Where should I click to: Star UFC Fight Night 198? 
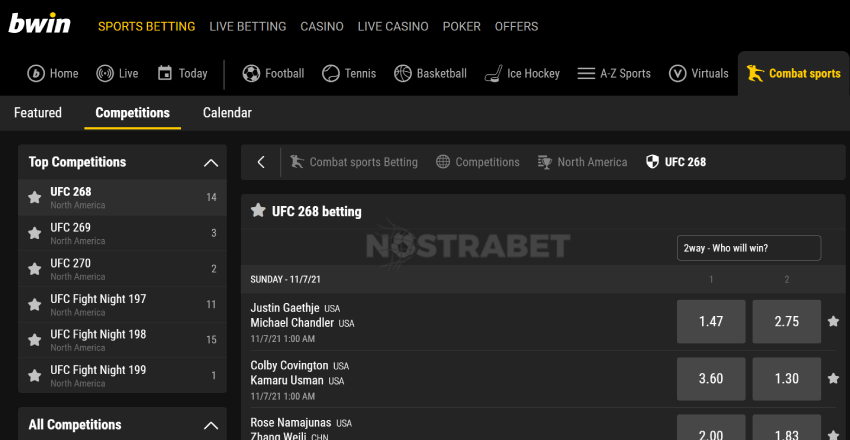click(x=35, y=340)
